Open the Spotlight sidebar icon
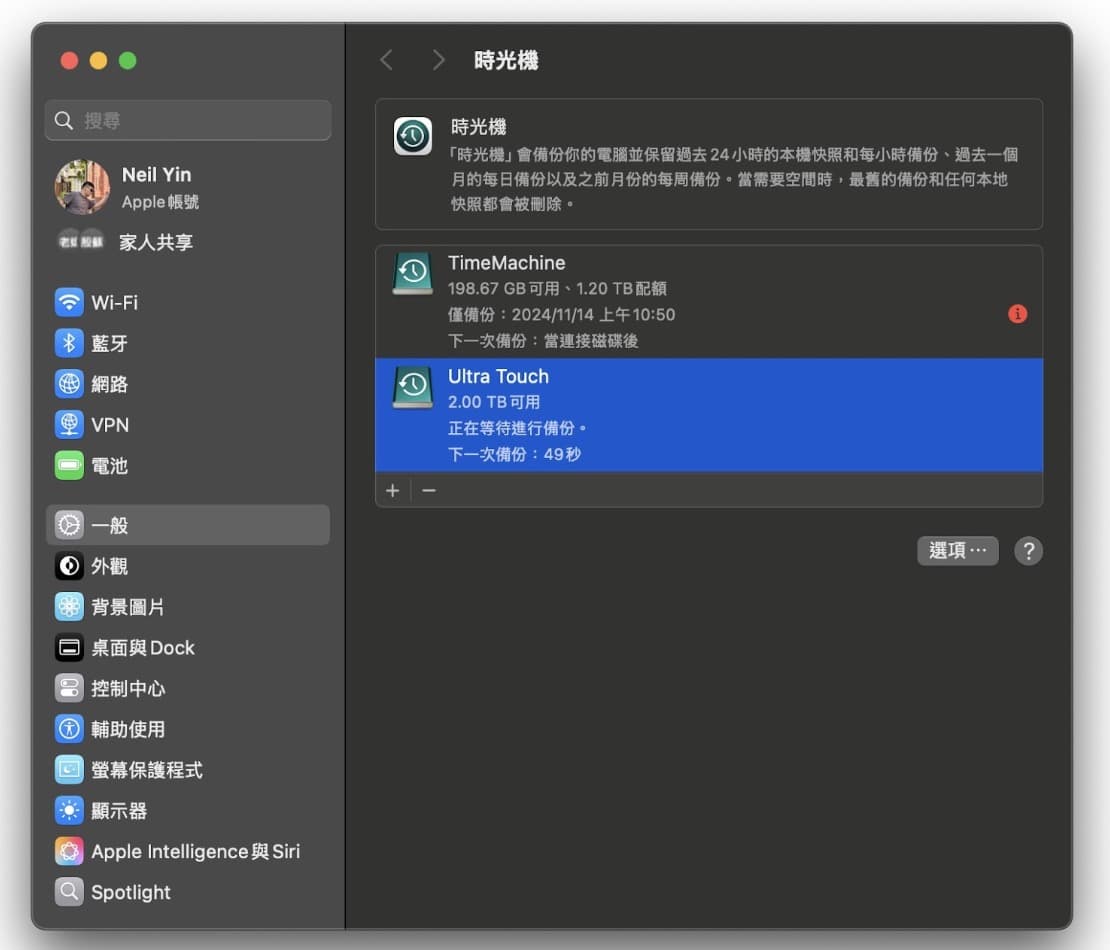 click(x=69, y=892)
